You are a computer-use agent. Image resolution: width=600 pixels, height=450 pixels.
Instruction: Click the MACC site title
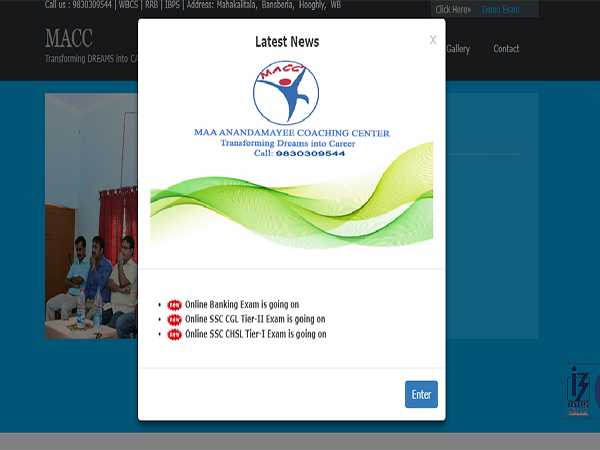(69, 38)
